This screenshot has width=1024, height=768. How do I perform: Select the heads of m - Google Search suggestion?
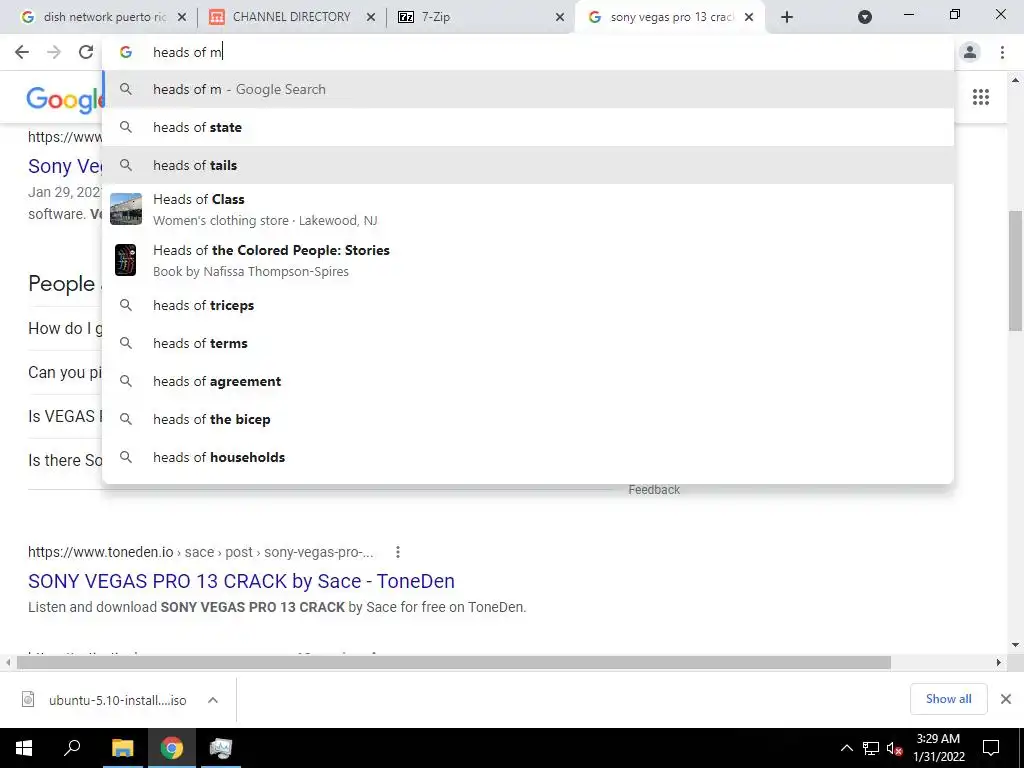click(x=528, y=89)
